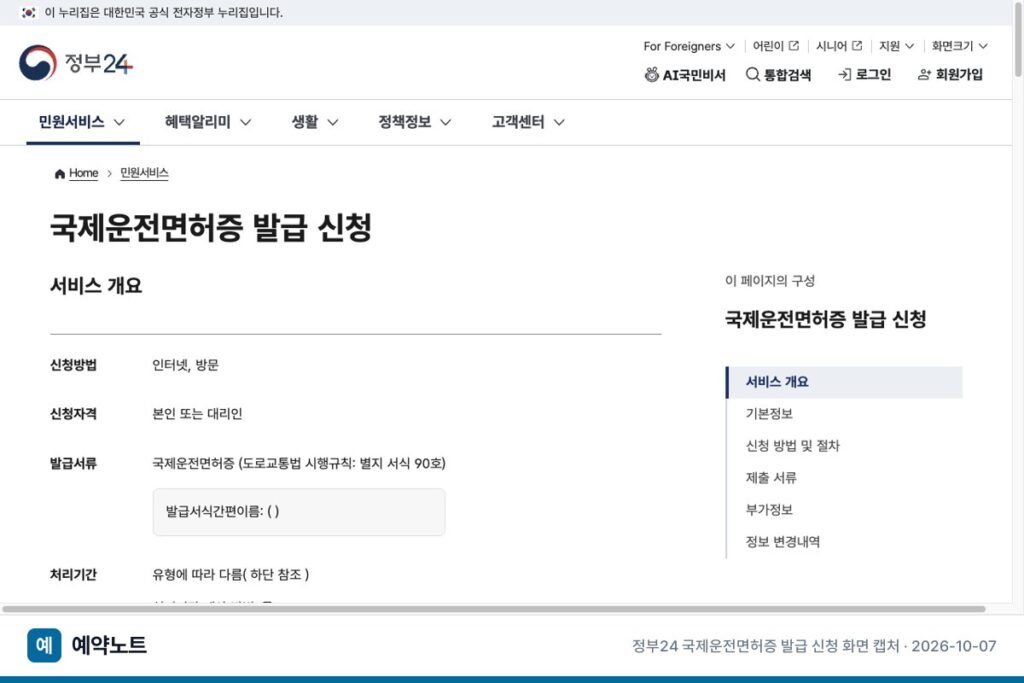The image size is (1024, 683).
Task: Click the Korean flag icon in top banner
Action: click(29, 12)
